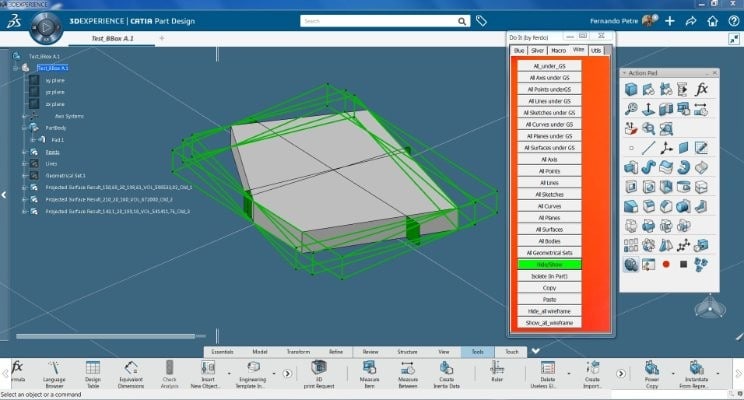Select the Point tool in Action Pad
The width and height of the screenshot is (744, 400).
coord(631,148)
